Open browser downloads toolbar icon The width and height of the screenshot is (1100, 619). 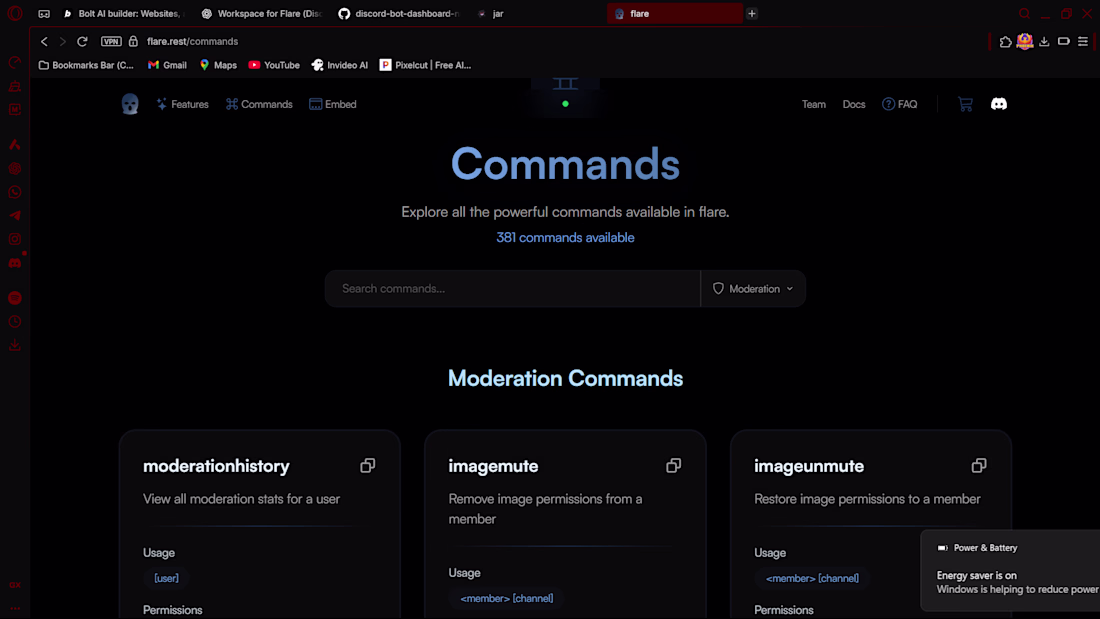tap(1044, 41)
